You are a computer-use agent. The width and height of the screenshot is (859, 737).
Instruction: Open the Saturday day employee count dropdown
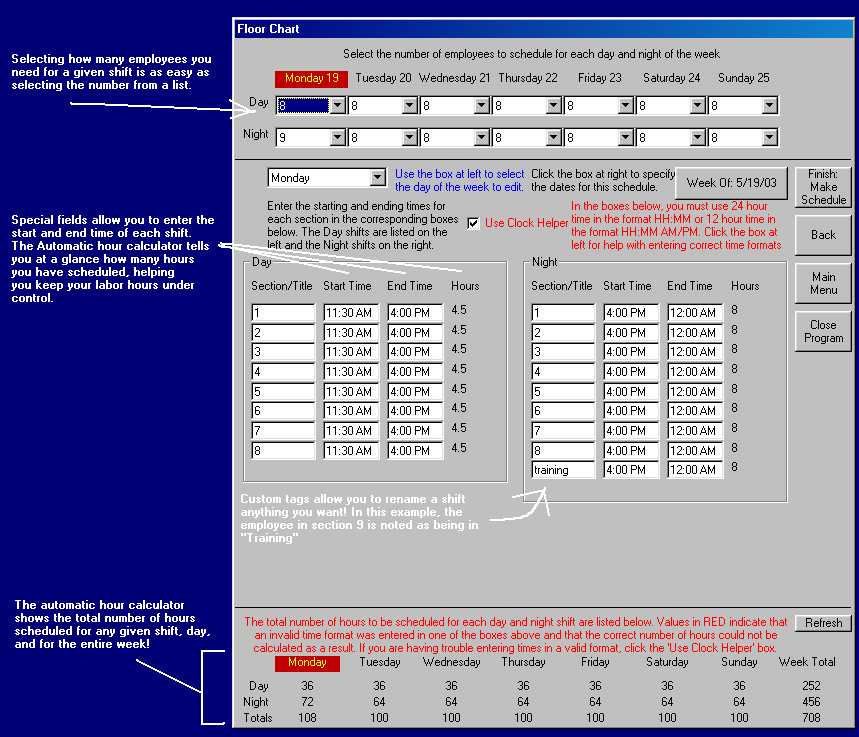click(x=697, y=105)
